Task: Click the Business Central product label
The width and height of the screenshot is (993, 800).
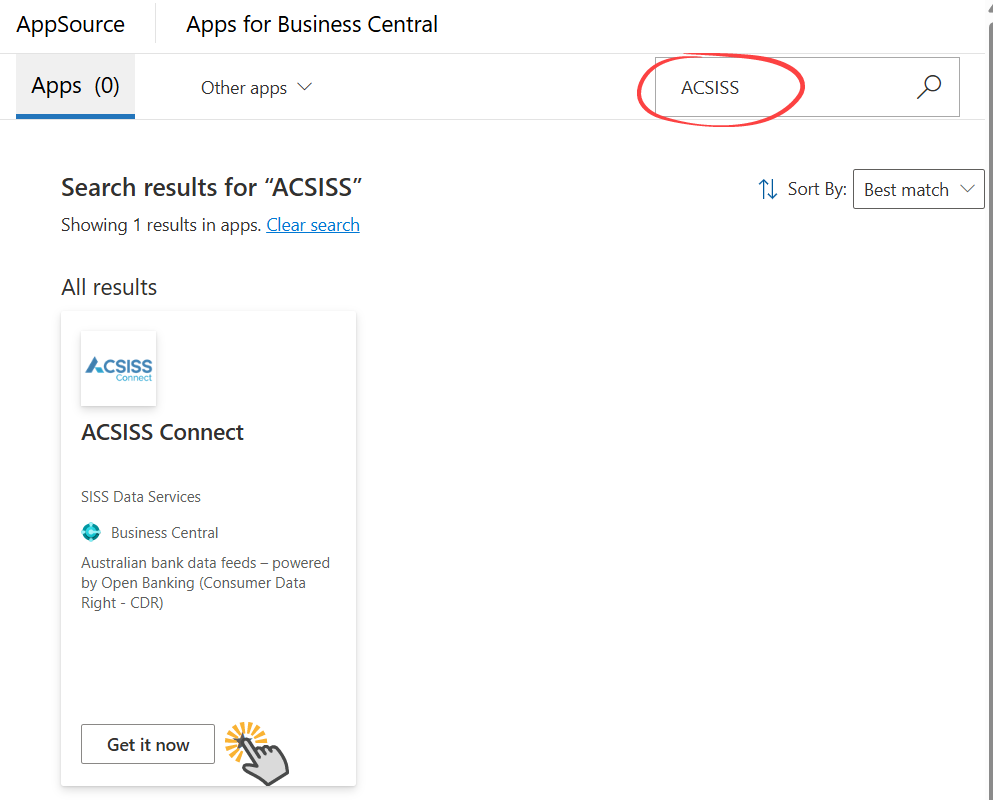Action: point(164,533)
